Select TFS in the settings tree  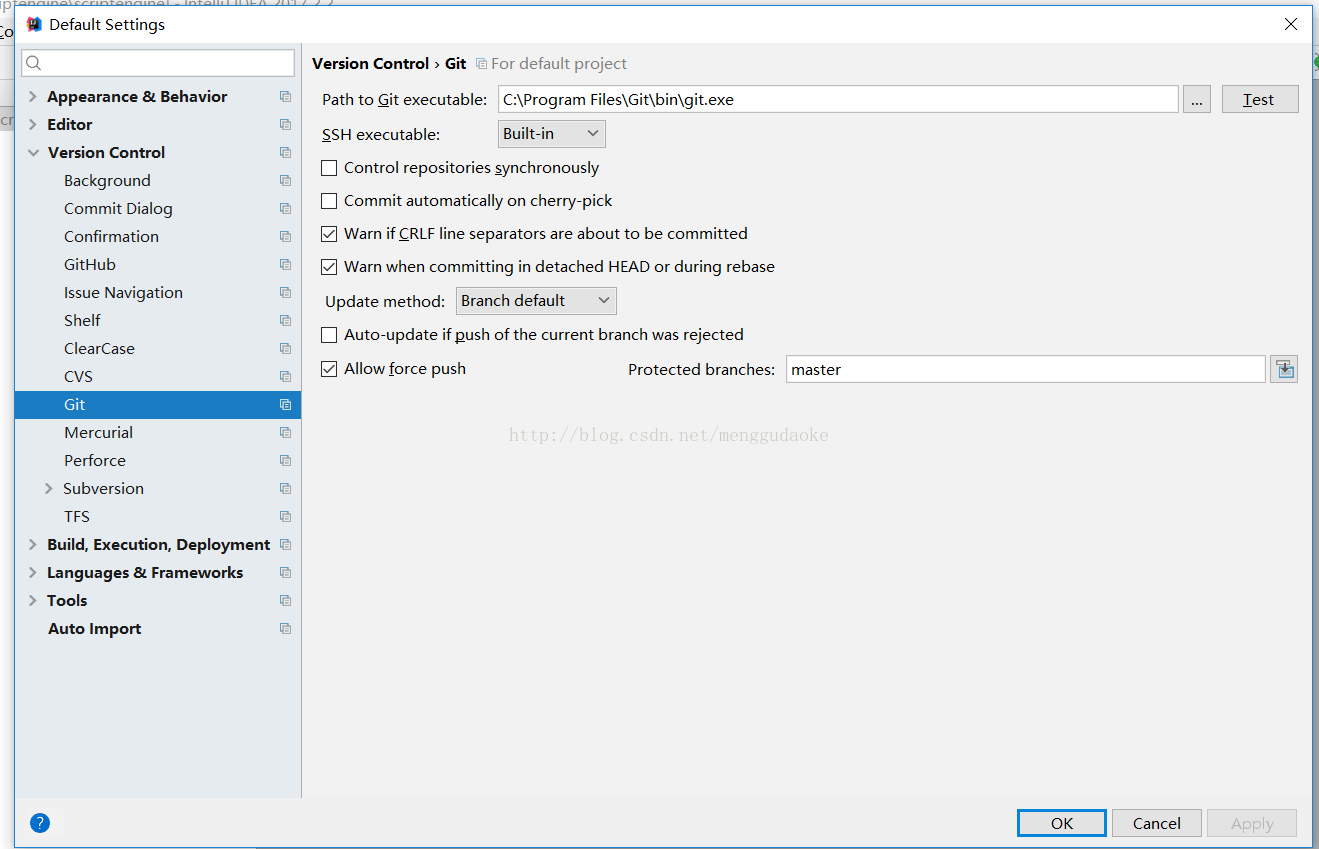click(x=77, y=517)
